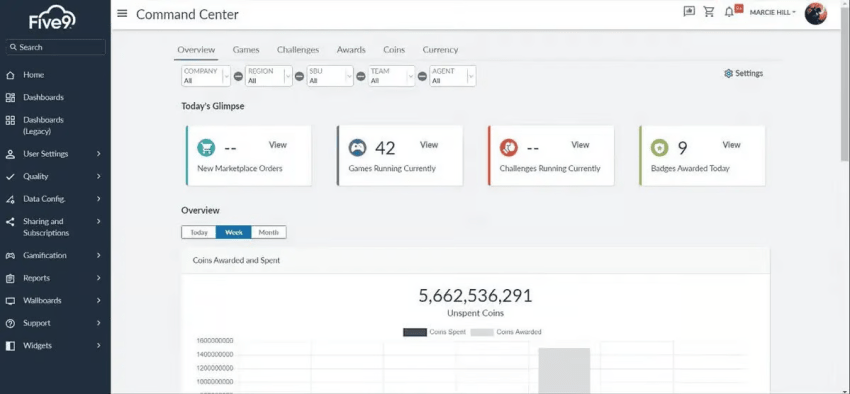
Task: Select the Today time range toggle
Action: [x=199, y=232]
